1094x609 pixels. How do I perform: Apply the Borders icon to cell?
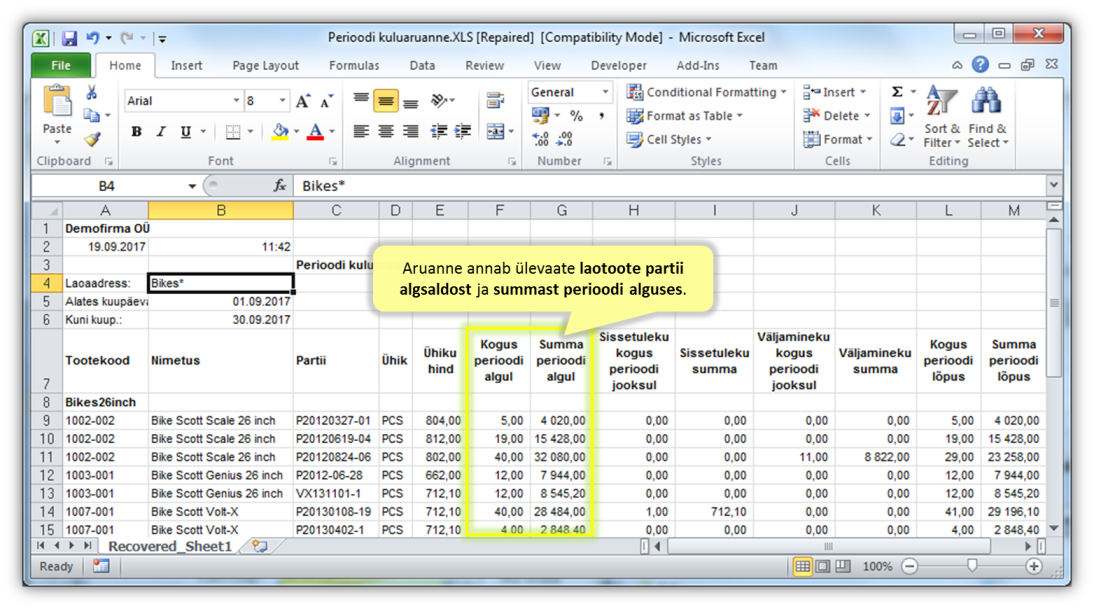[x=233, y=132]
